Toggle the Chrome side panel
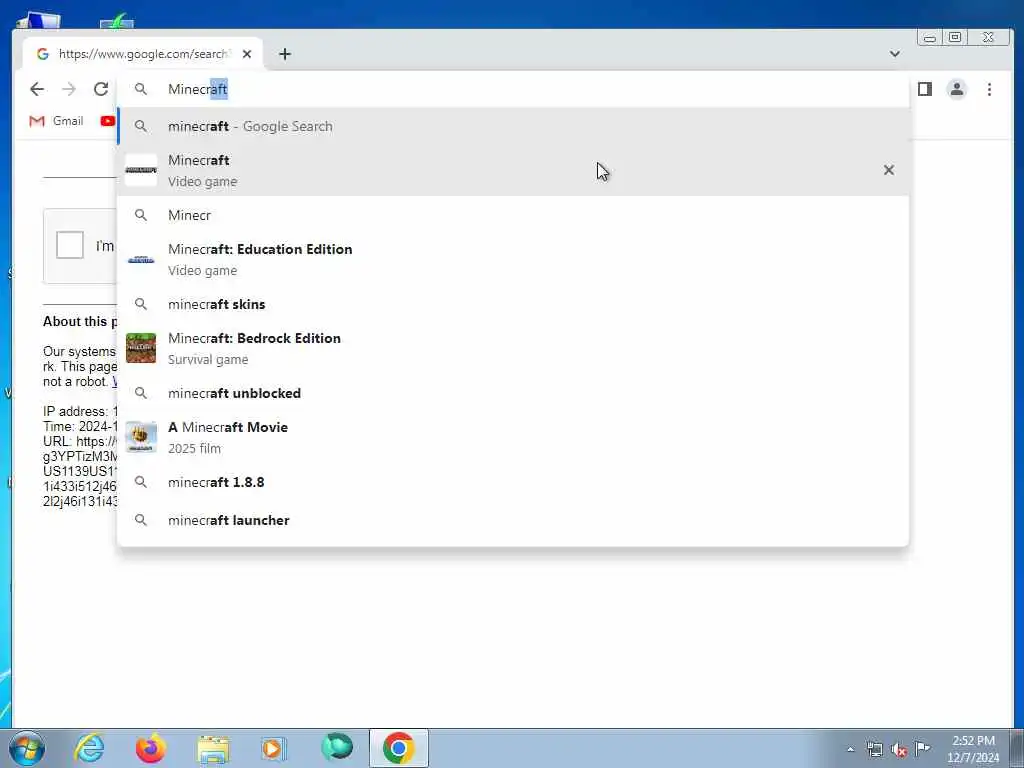This screenshot has height=768, width=1024. [x=925, y=89]
